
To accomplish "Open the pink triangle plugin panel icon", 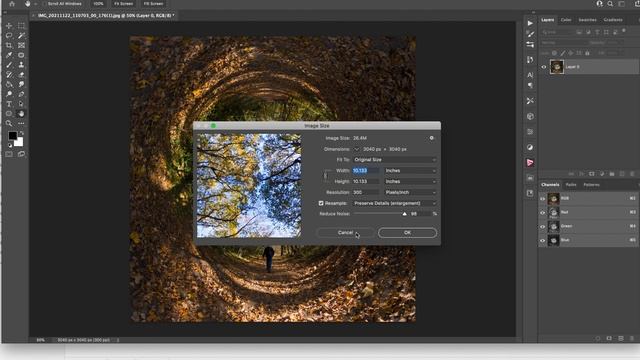I will pyautogui.click(x=530, y=163).
